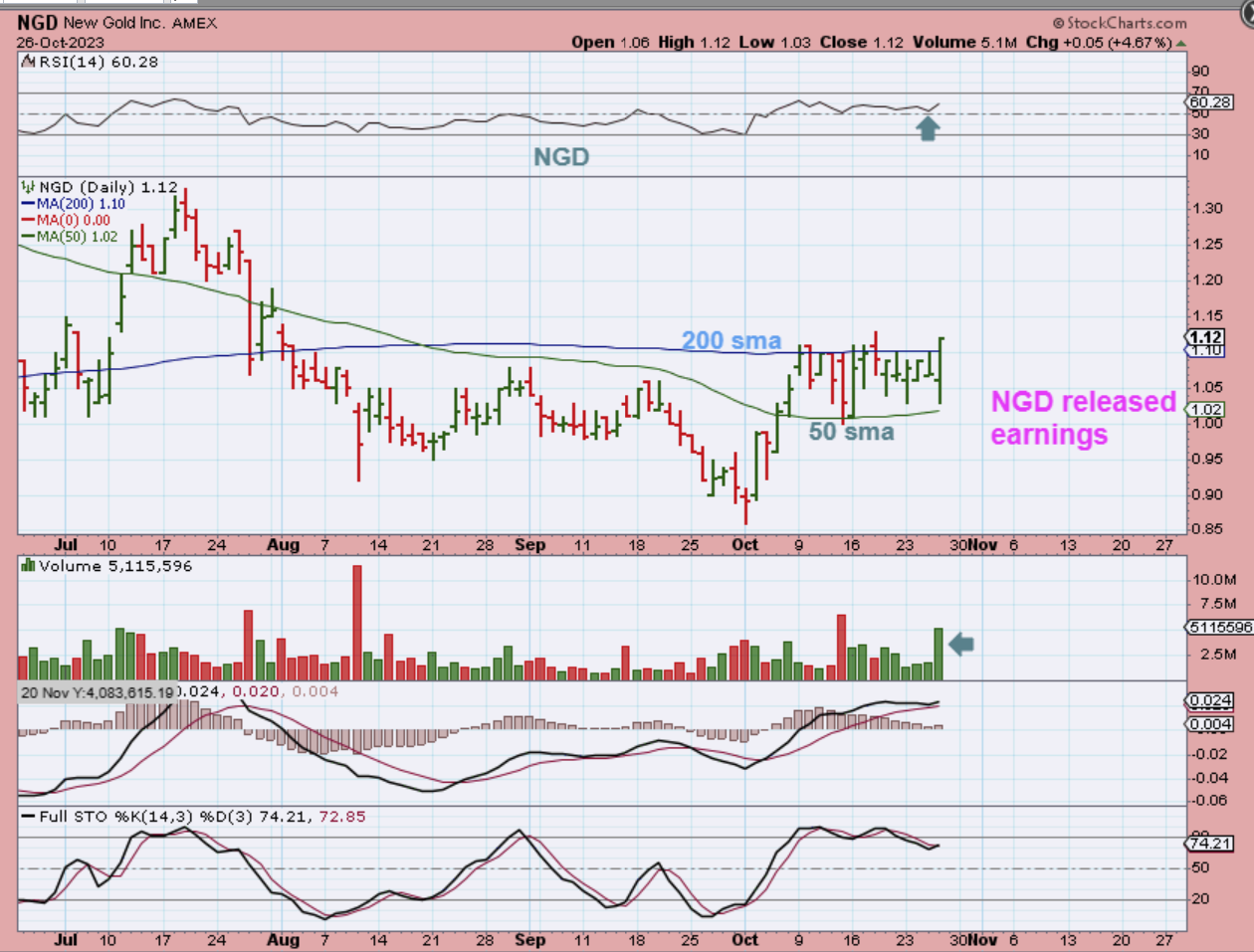Click the -0.04 MACD axis label
Screen dimensions: 1254x952
(1210, 778)
